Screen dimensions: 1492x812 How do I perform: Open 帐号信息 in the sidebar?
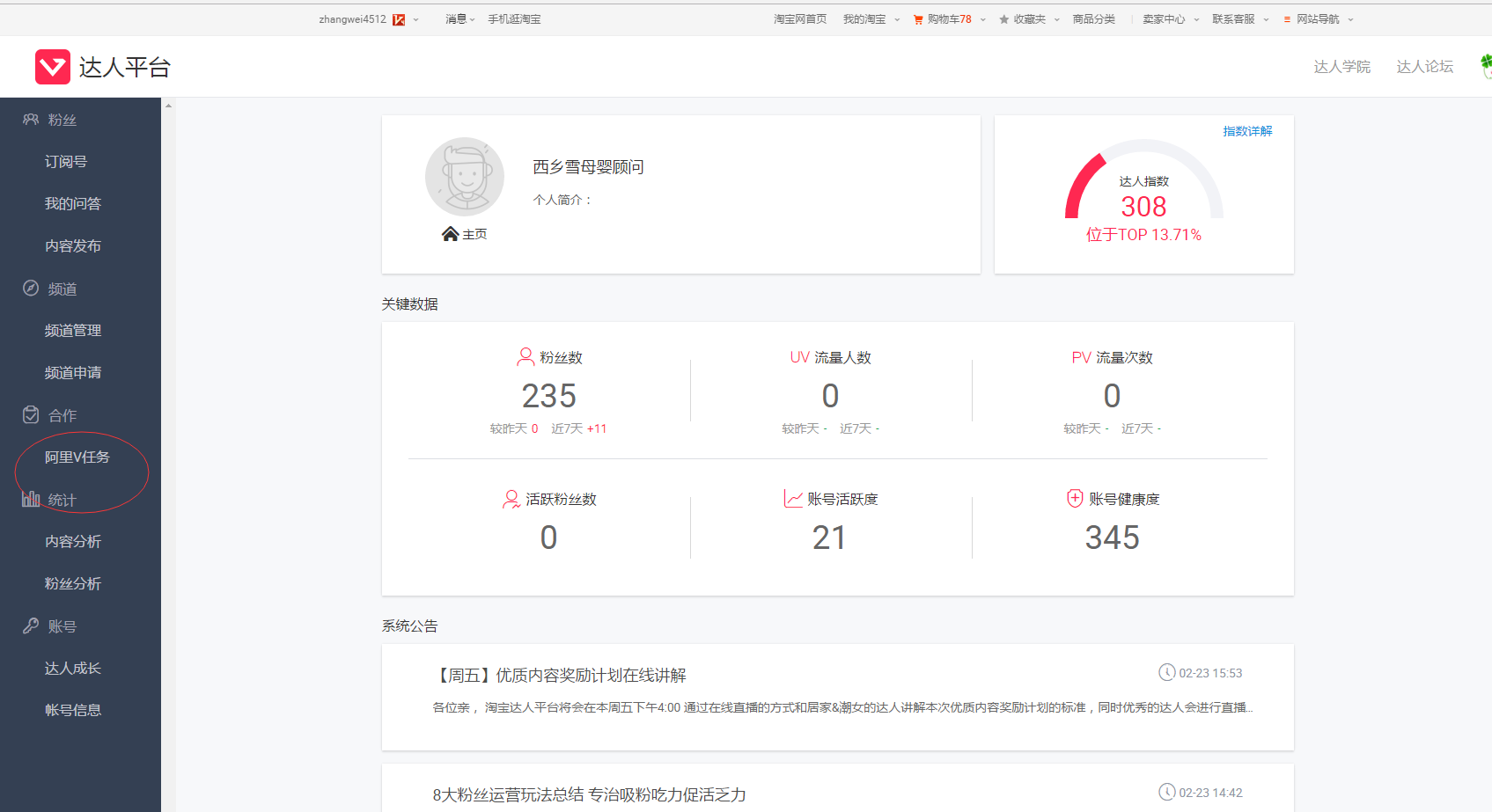pyautogui.click(x=73, y=710)
